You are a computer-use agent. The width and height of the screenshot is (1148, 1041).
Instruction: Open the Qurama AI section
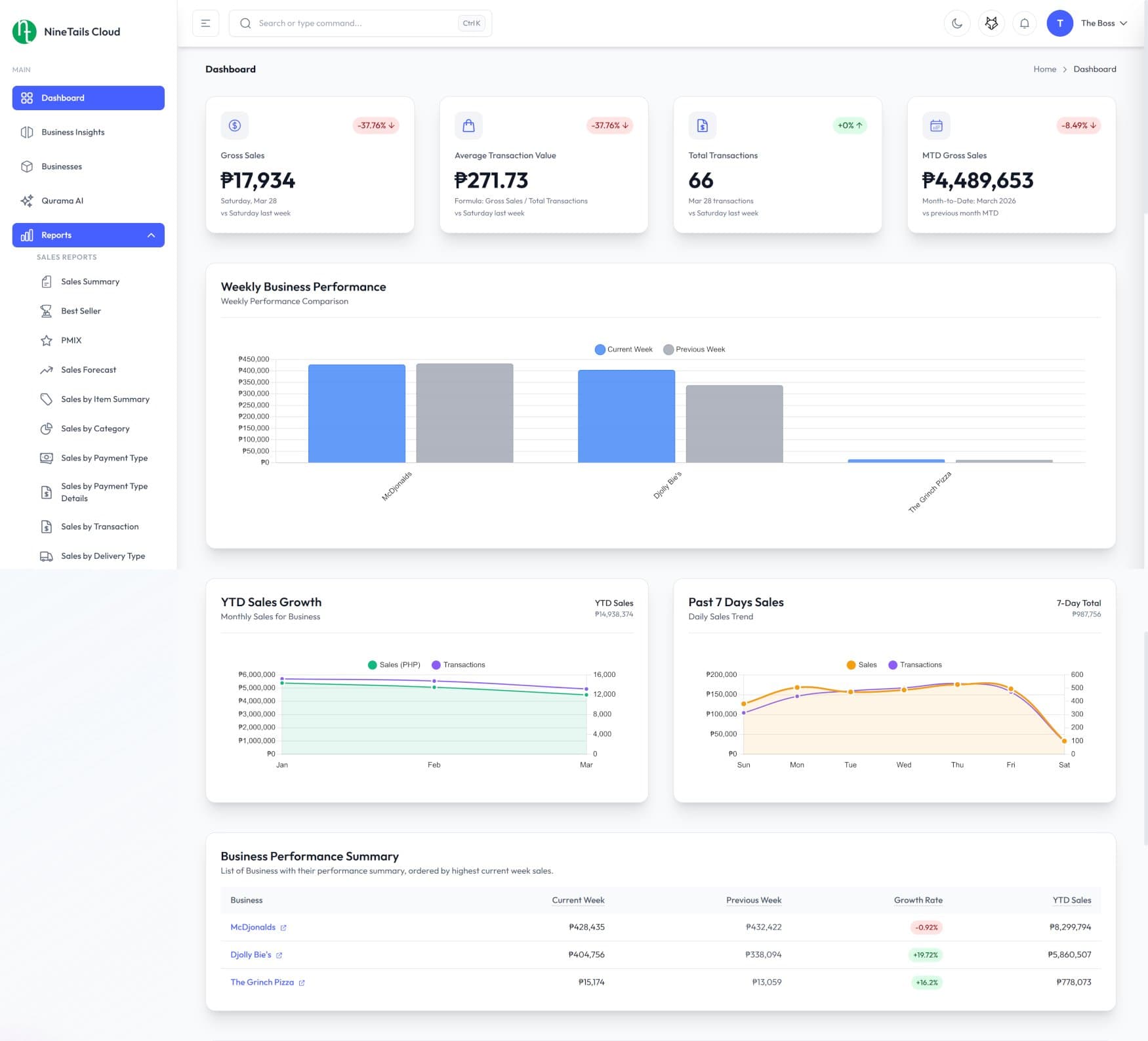point(62,201)
